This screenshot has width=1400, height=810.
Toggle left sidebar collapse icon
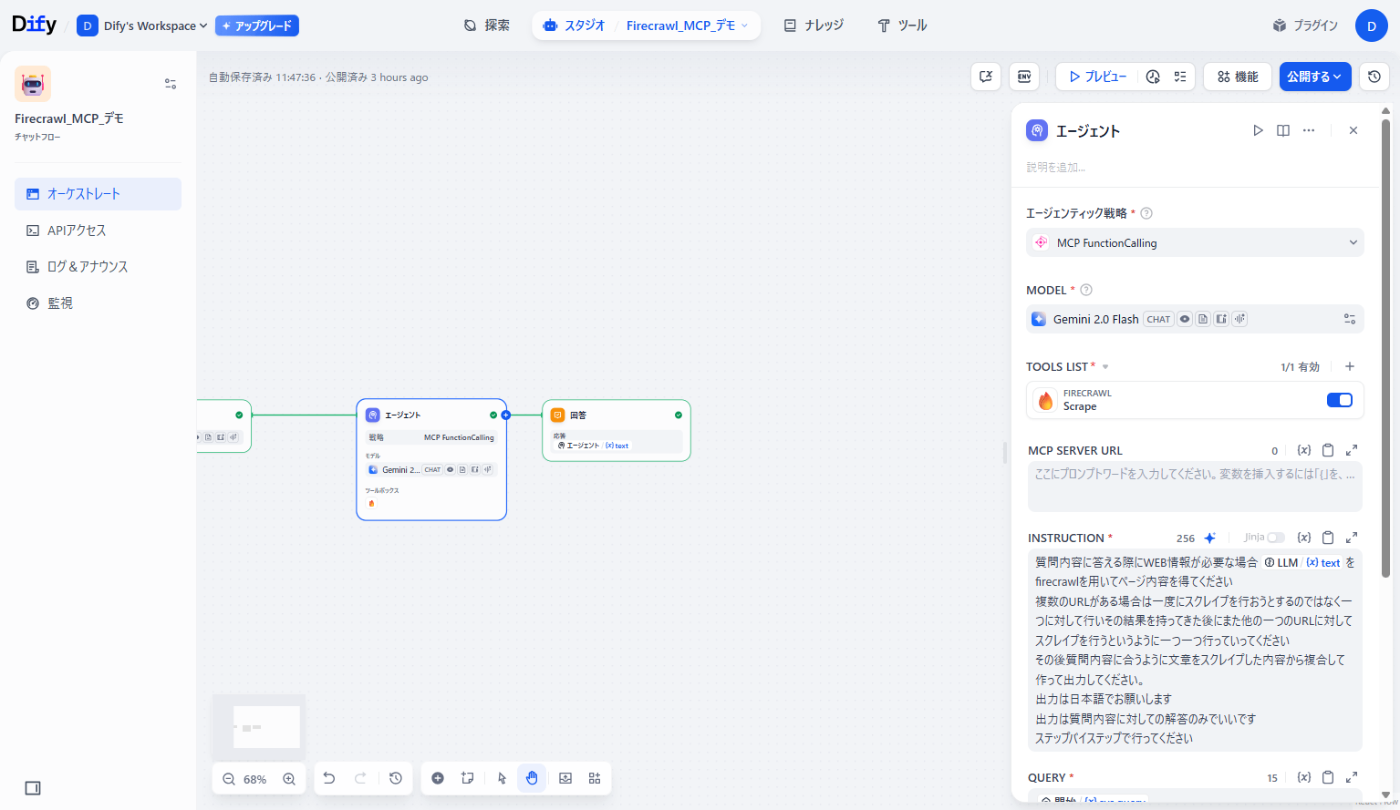tap(32, 788)
